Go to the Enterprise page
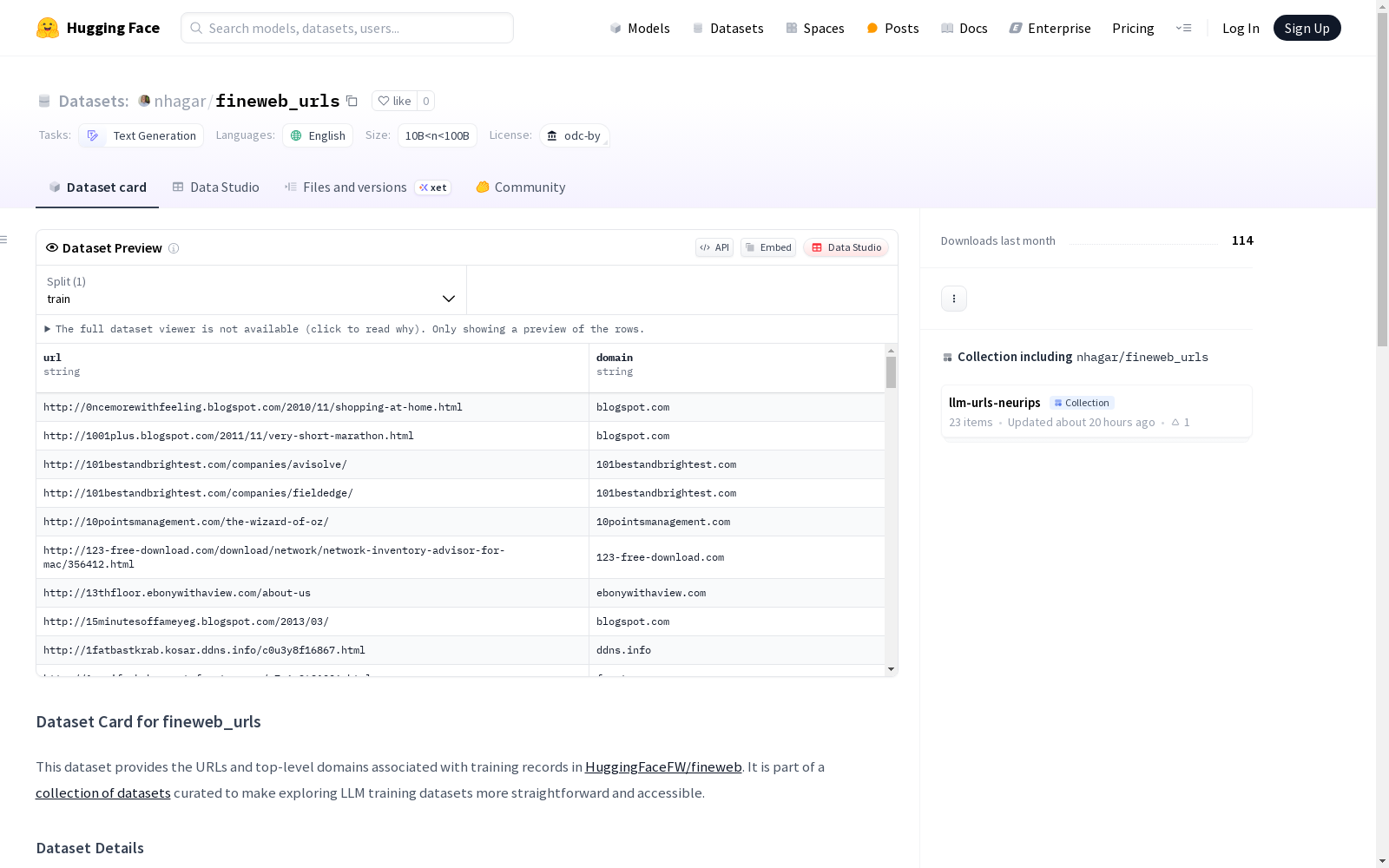 click(x=1050, y=28)
